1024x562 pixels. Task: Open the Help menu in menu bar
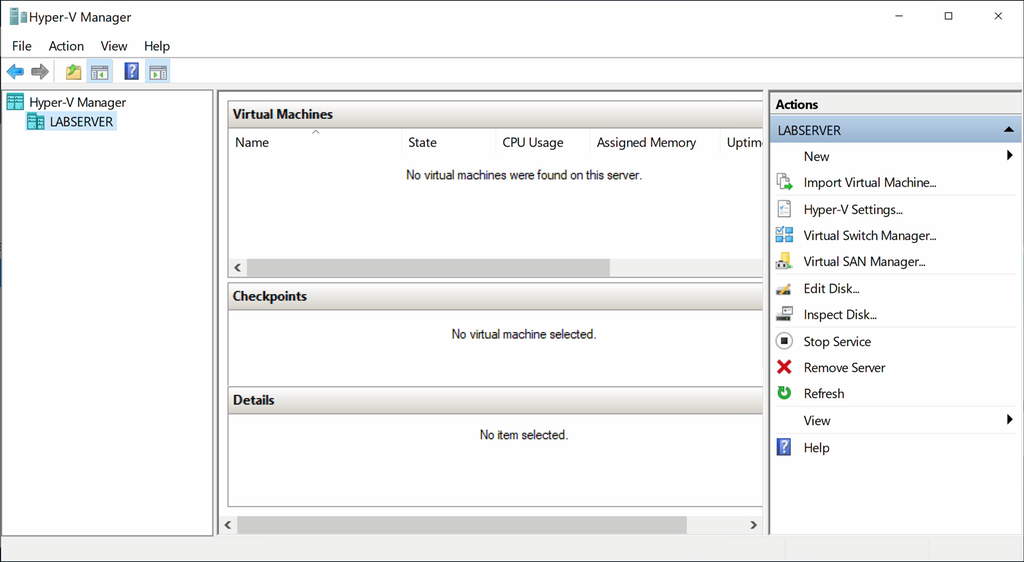[157, 46]
